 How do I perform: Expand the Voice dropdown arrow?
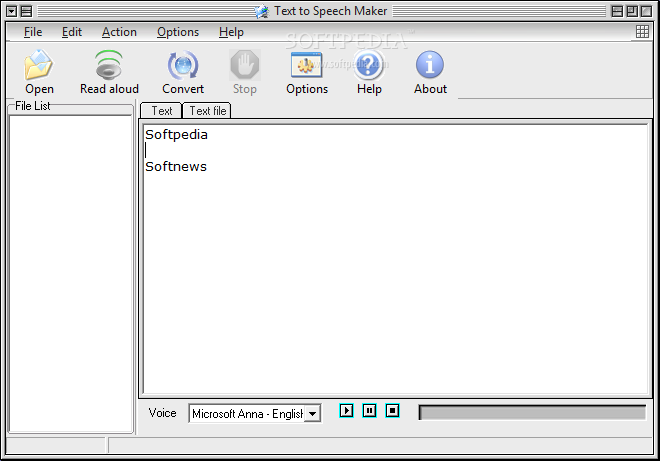(x=312, y=414)
